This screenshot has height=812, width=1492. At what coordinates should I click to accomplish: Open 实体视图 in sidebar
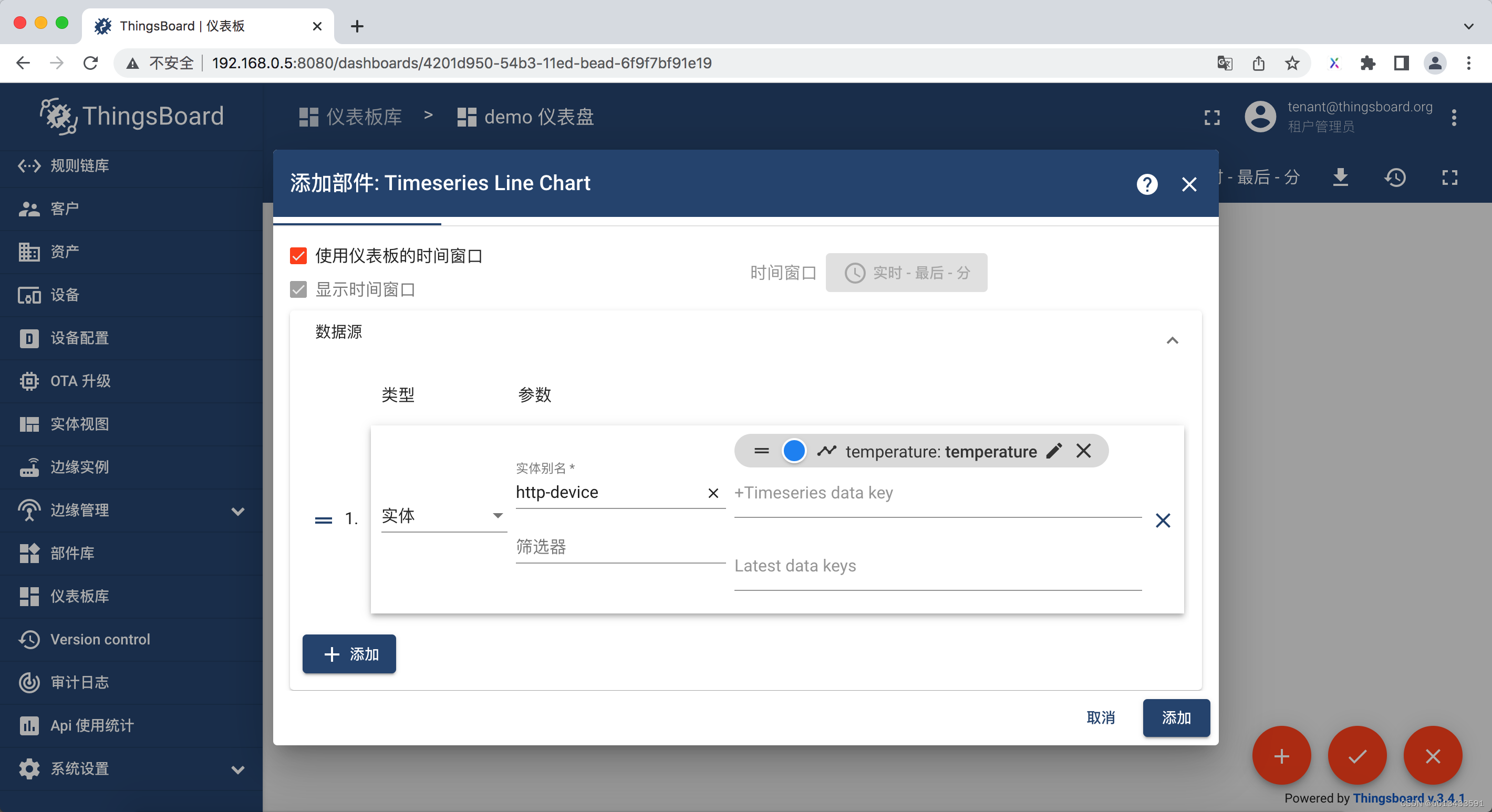(131, 424)
